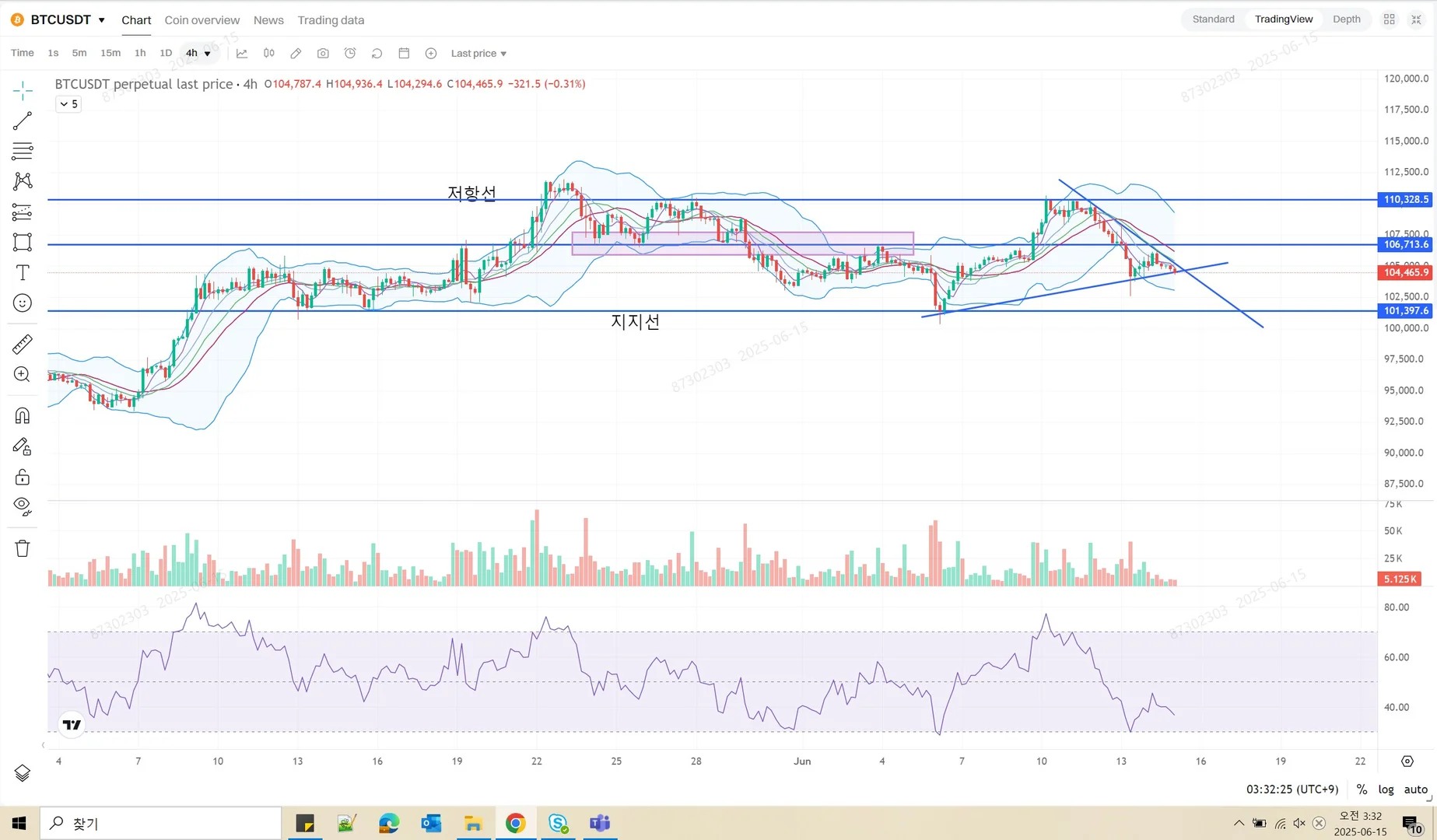Open the indicators chart-style icon
The height and width of the screenshot is (840, 1437).
point(242,53)
